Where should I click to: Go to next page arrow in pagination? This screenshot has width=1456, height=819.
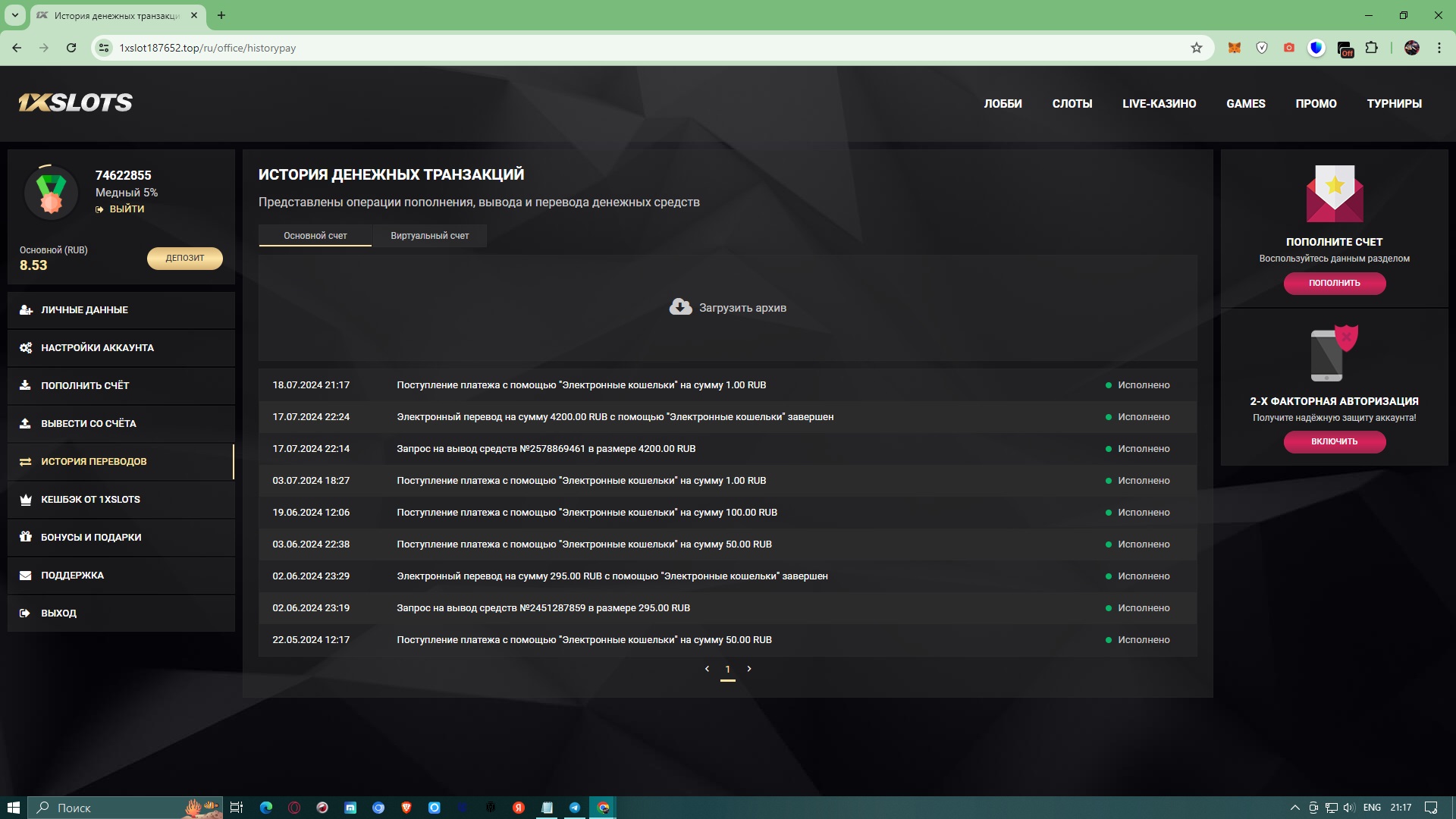tap(749, 669)
